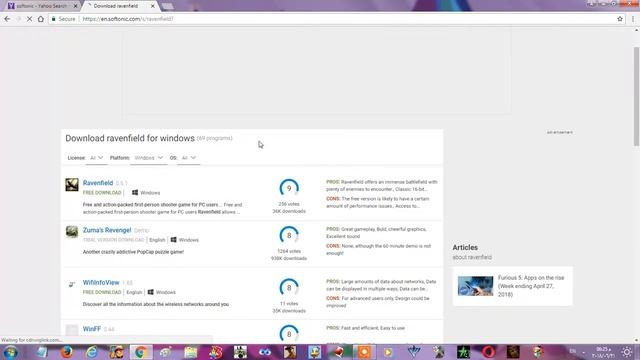Image resolution: width=640 pixels, height=360 pixels.
Task: Open Furious 5: Apps on the rise article
Action: (x=531, y=286)
